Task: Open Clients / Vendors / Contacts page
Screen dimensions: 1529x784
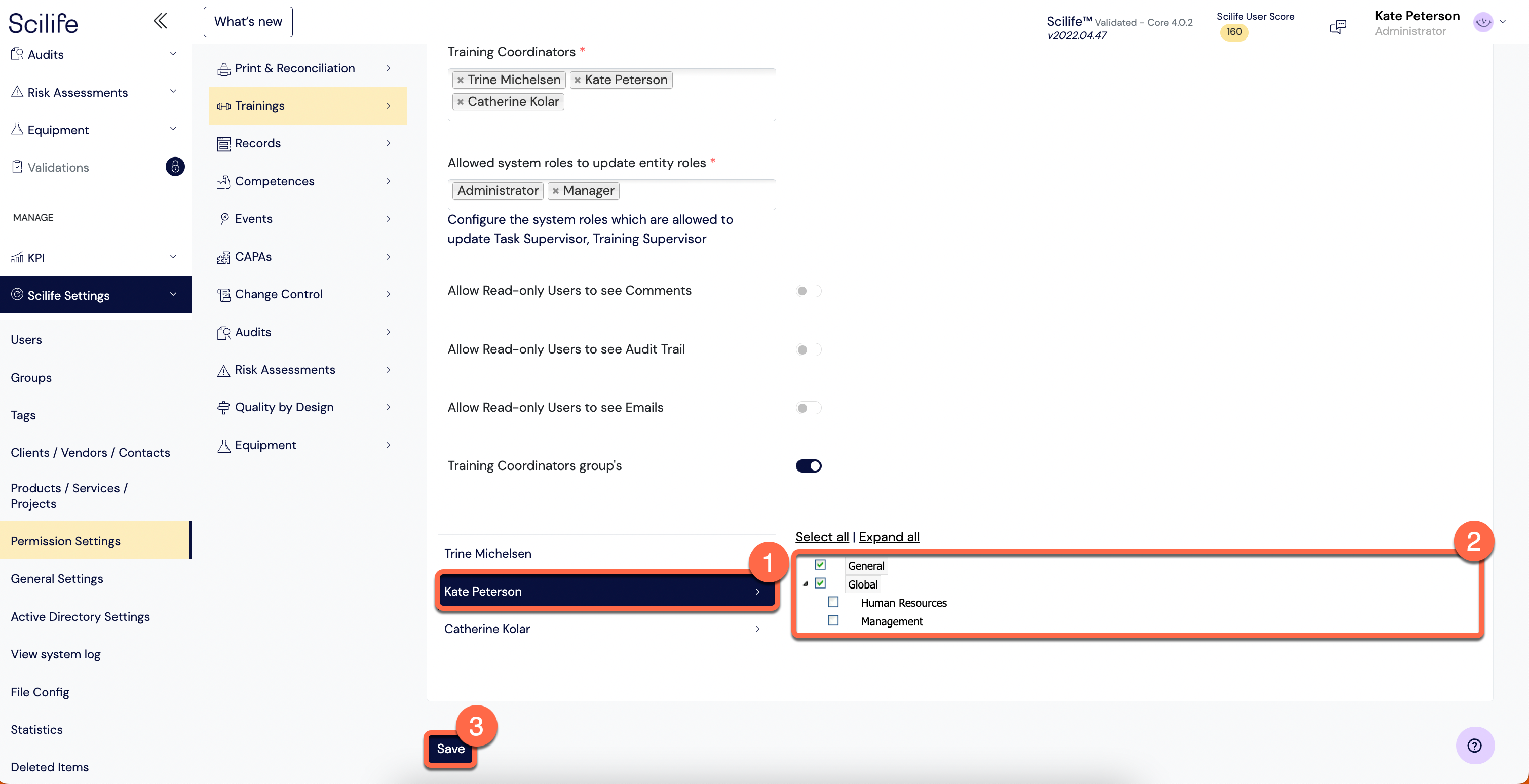Action: [90, 452]
